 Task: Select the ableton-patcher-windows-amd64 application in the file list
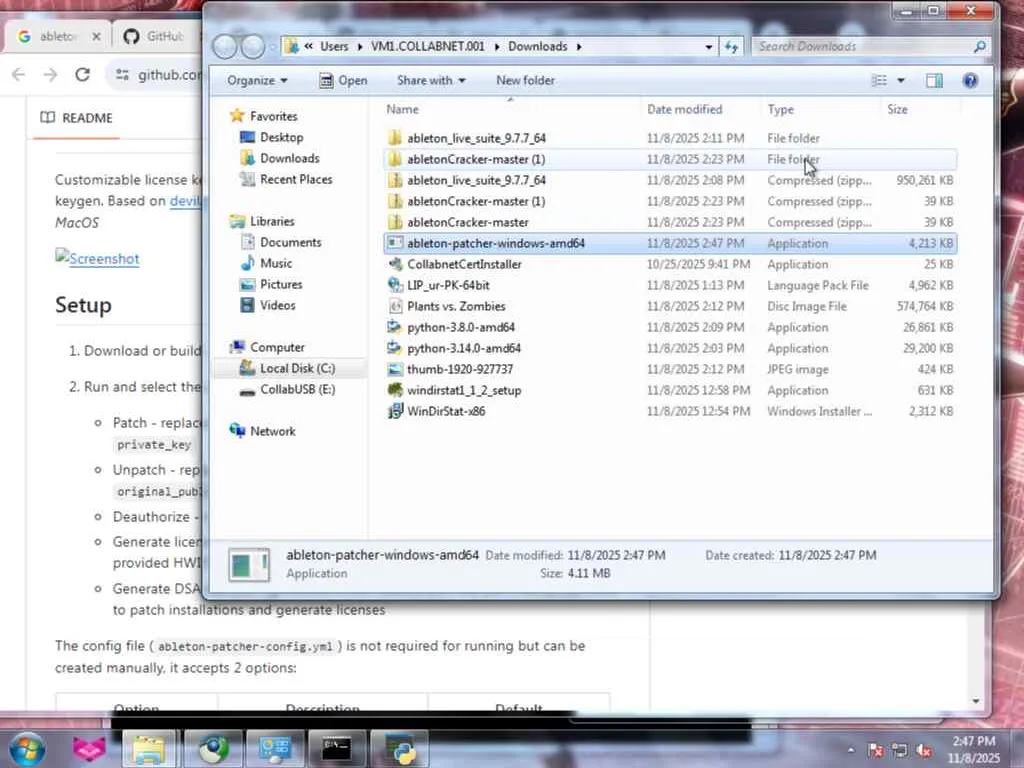tap(670, 243)
